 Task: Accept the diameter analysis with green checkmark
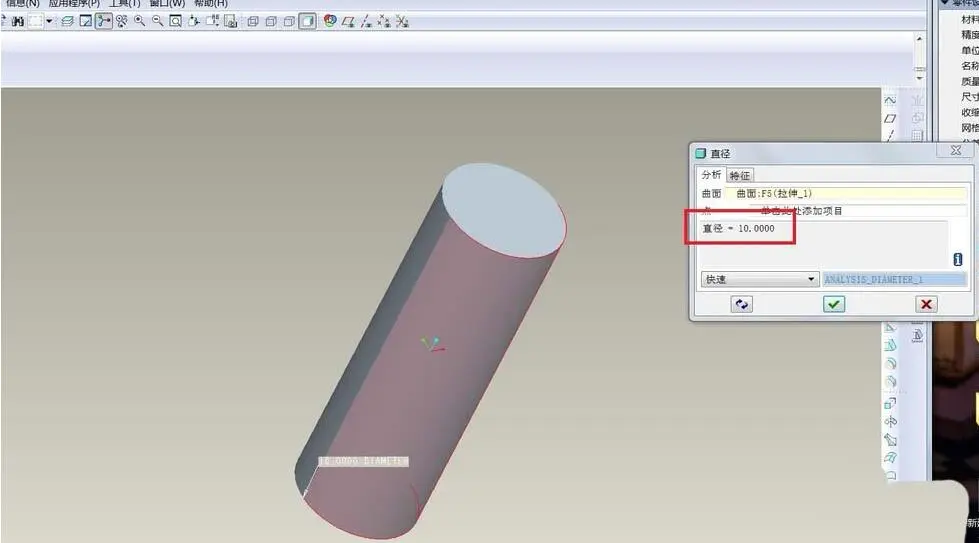coord(834,304)
